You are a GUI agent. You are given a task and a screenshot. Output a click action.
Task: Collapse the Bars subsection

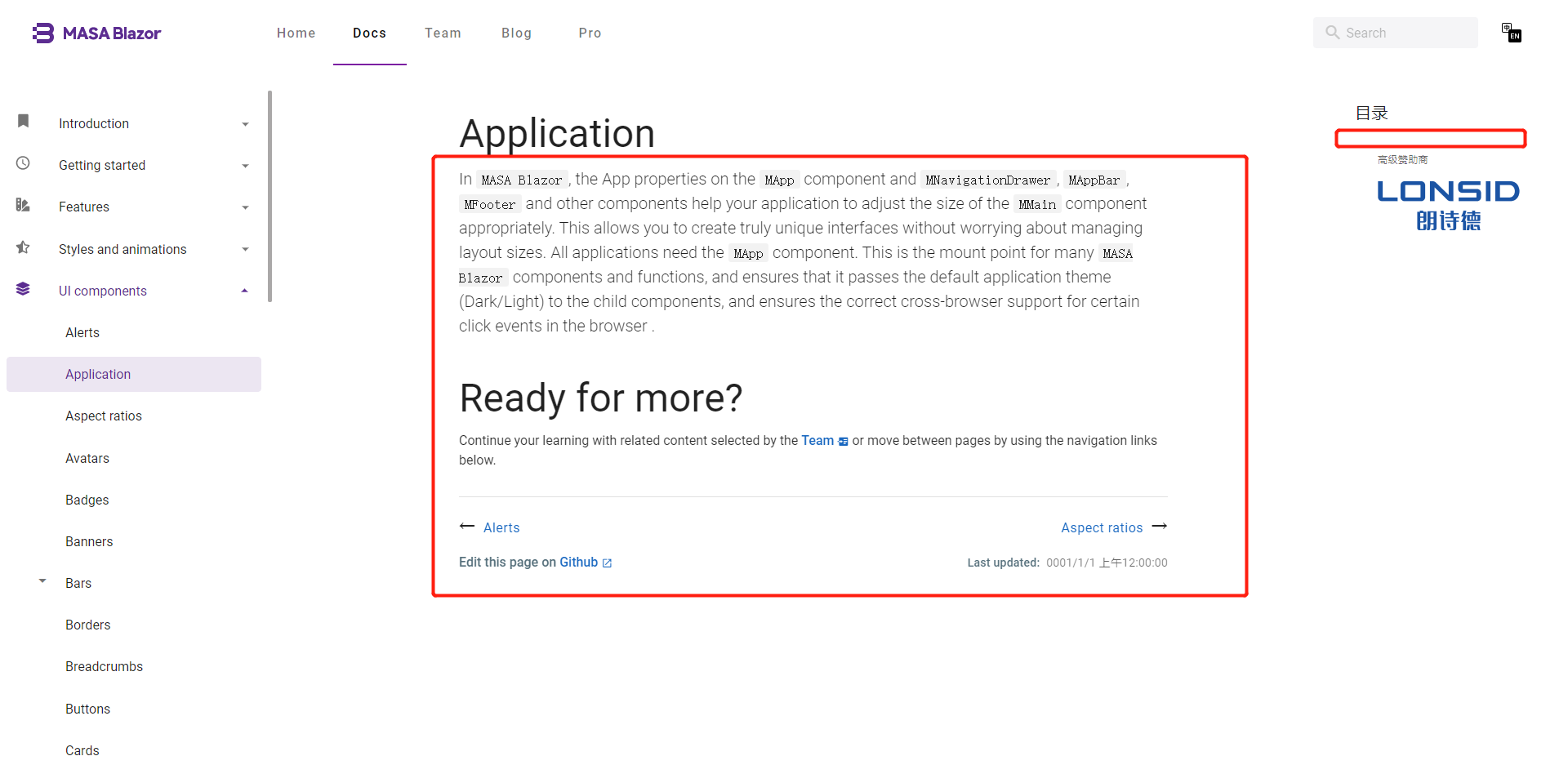[42, 580]
